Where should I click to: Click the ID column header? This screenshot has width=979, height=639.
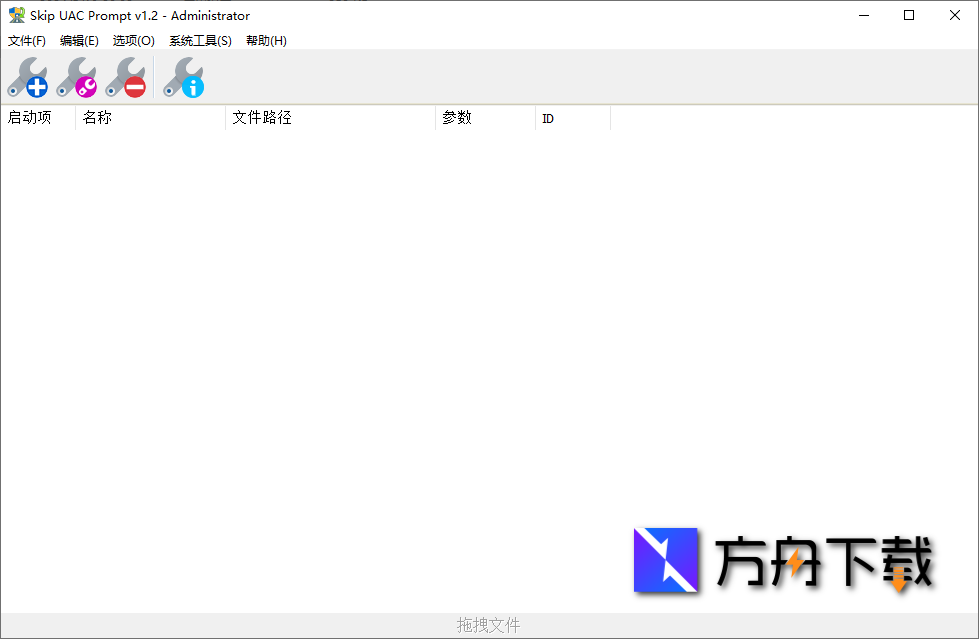[547, 118]
